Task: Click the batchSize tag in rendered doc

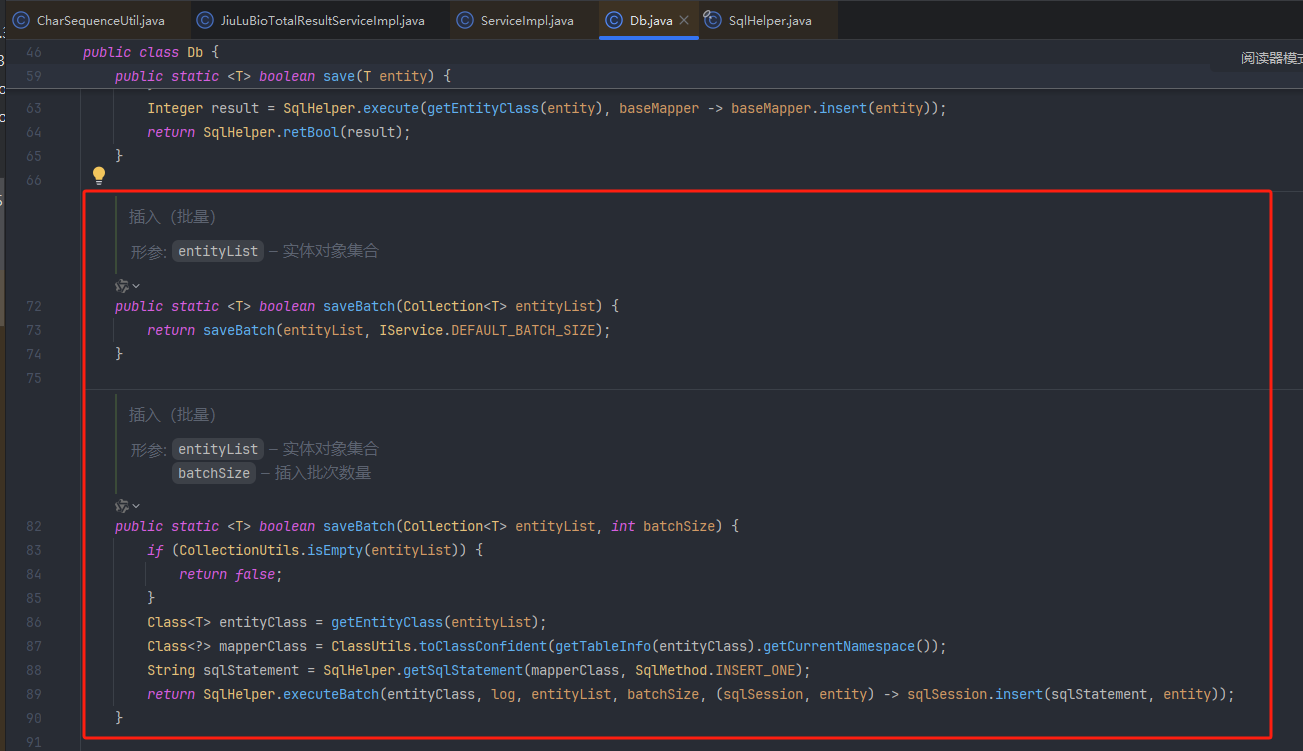Action: click(214, 473)
